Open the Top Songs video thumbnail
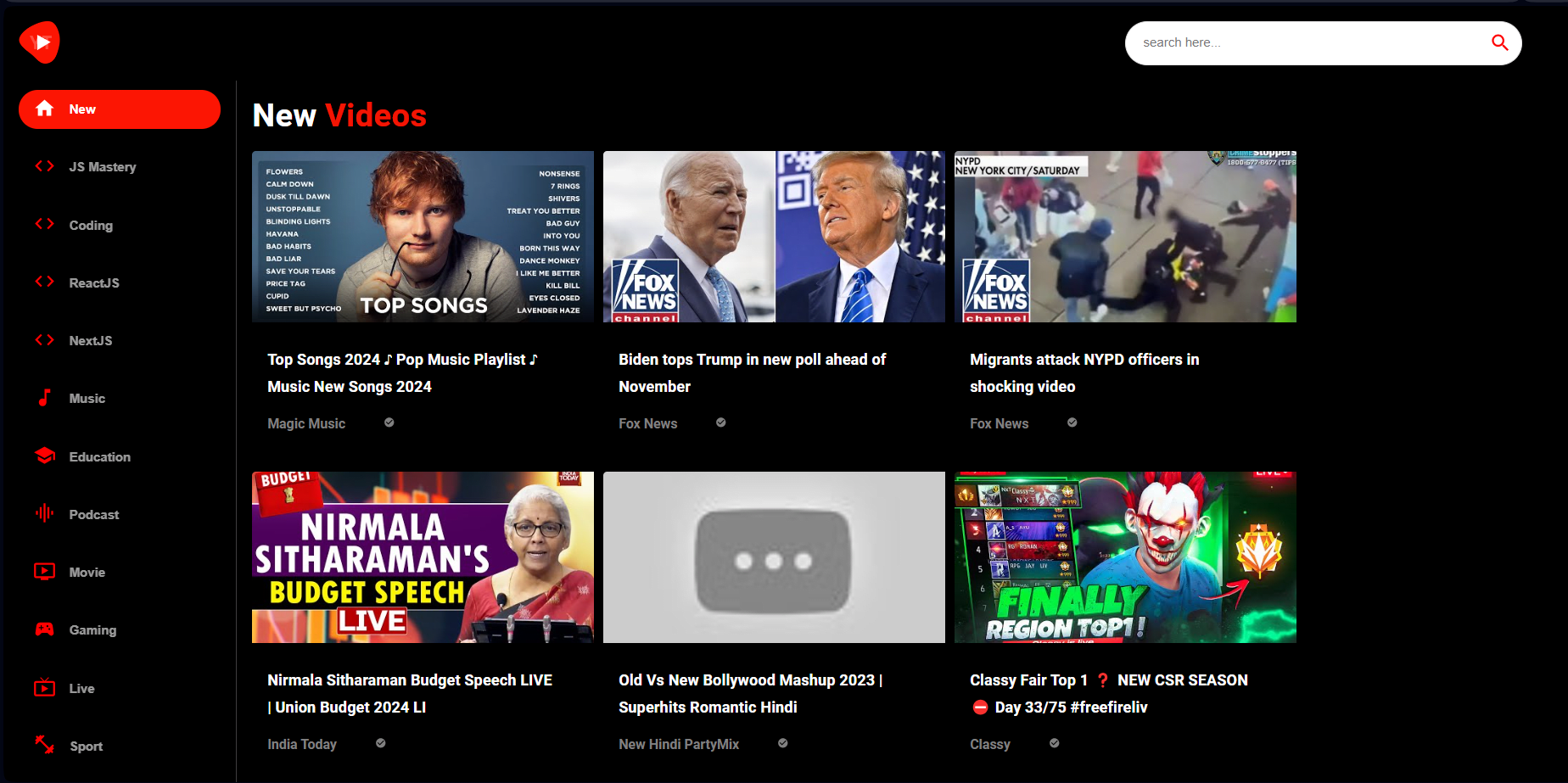Screen dimensions: 1568x783 tap(423, 237)
